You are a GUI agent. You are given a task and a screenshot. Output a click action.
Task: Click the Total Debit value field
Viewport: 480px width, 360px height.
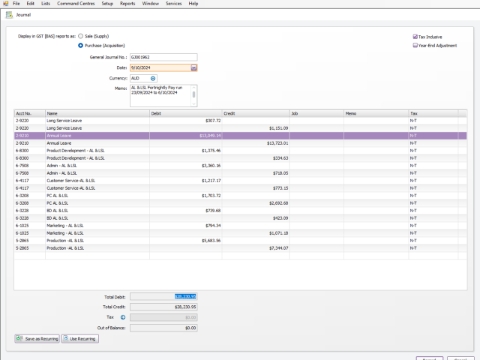(x=164, y=296)
